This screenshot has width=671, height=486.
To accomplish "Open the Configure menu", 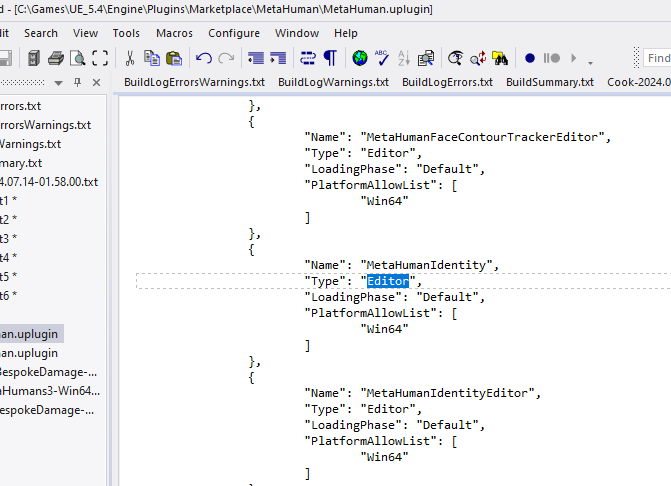I will click(x=234, y=33).
